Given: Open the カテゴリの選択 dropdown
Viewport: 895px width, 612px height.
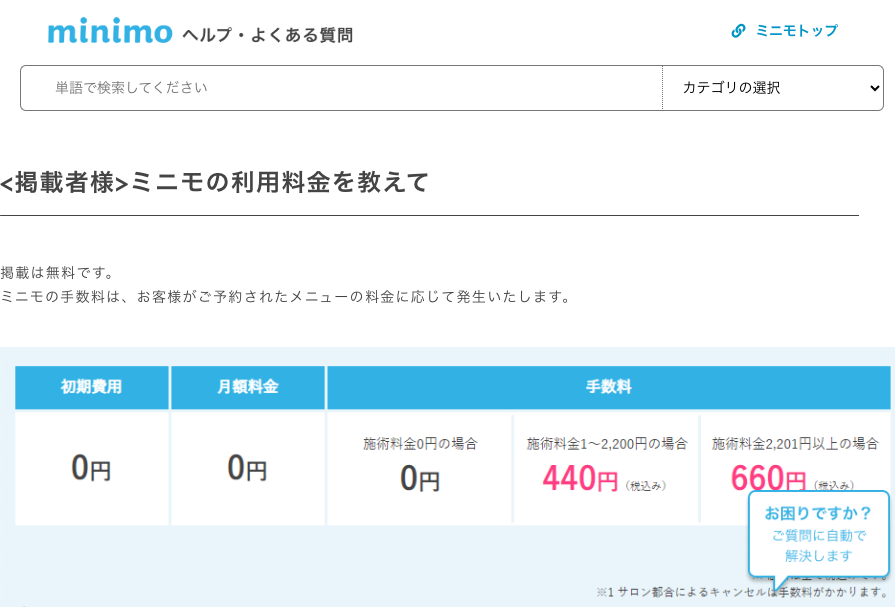Looking at the screenshot, I should (772, 88).
